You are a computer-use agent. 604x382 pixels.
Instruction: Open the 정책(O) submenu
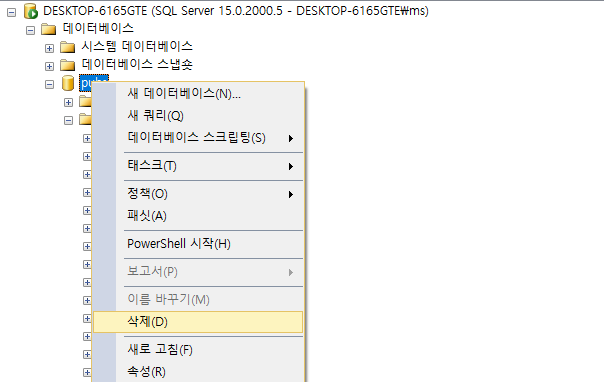198,194
